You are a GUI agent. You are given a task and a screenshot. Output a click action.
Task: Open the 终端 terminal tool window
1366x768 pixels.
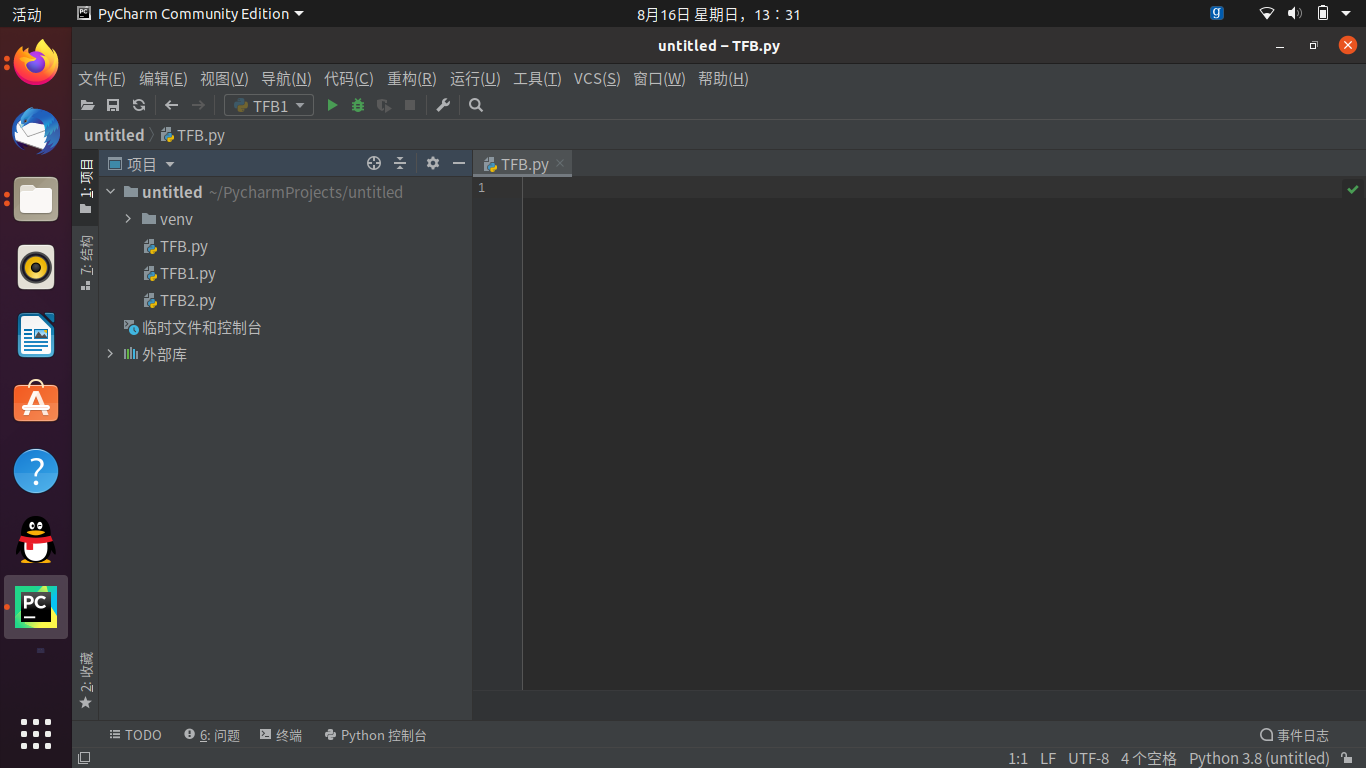(281, 735)
